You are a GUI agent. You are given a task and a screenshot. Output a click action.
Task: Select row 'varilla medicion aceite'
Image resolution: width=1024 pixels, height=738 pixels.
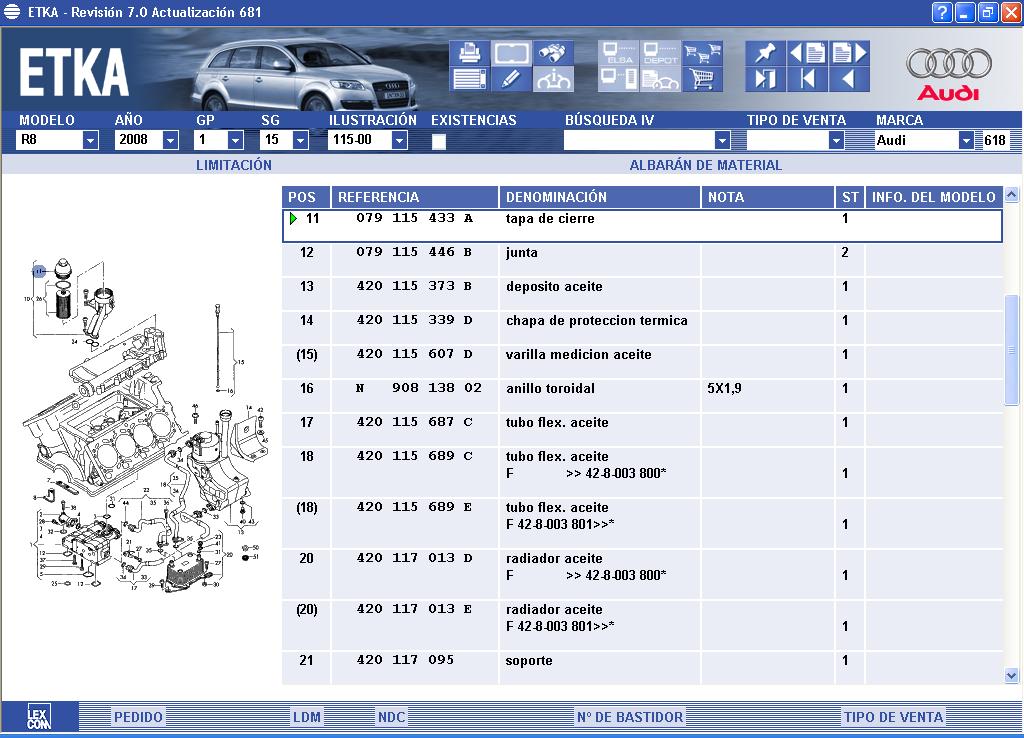pyautogui.click(x=642, y=362)
